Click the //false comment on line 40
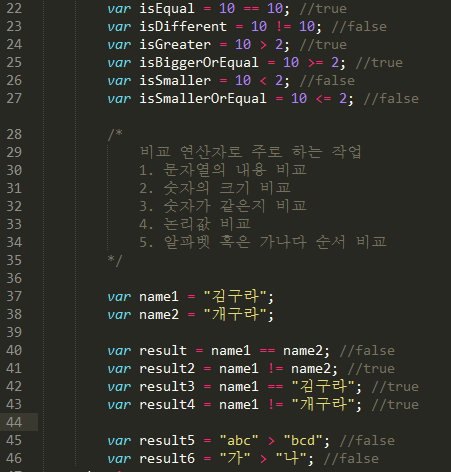 click(367, 350)
